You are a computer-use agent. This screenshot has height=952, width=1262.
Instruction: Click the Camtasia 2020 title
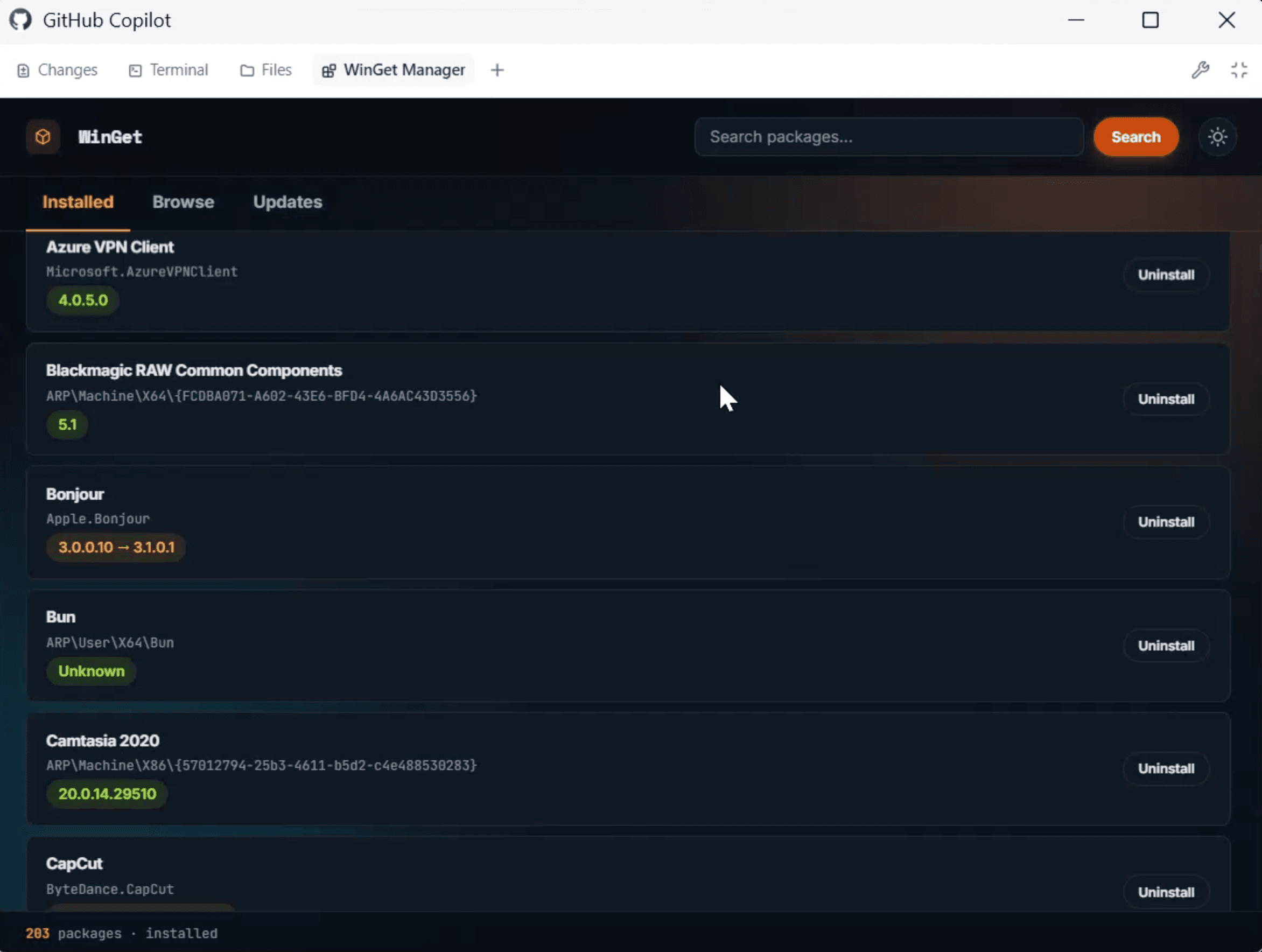pyautogui.click(x=103, y=741)
